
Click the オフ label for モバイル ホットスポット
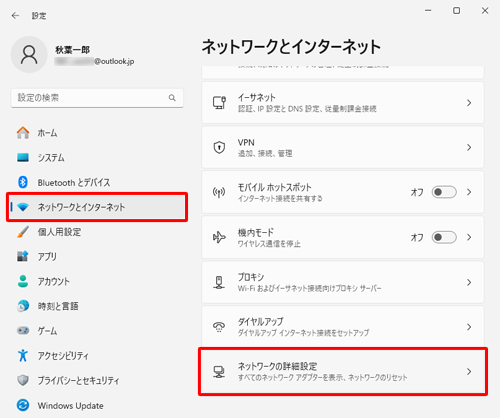[417, 192]
